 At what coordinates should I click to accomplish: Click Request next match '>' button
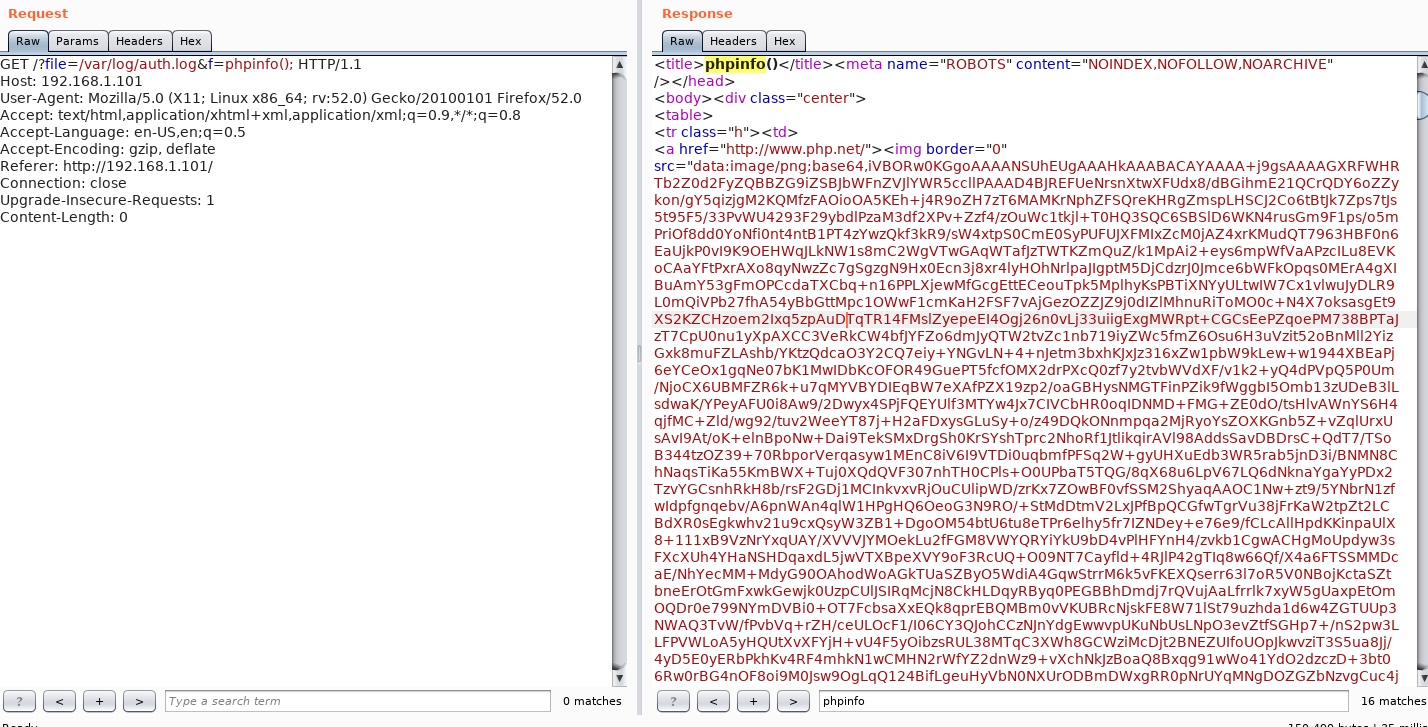click(x=139, y=701)
